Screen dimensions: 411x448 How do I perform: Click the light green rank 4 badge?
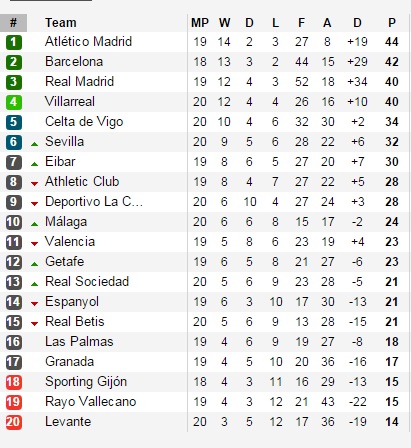click(14, 102)
